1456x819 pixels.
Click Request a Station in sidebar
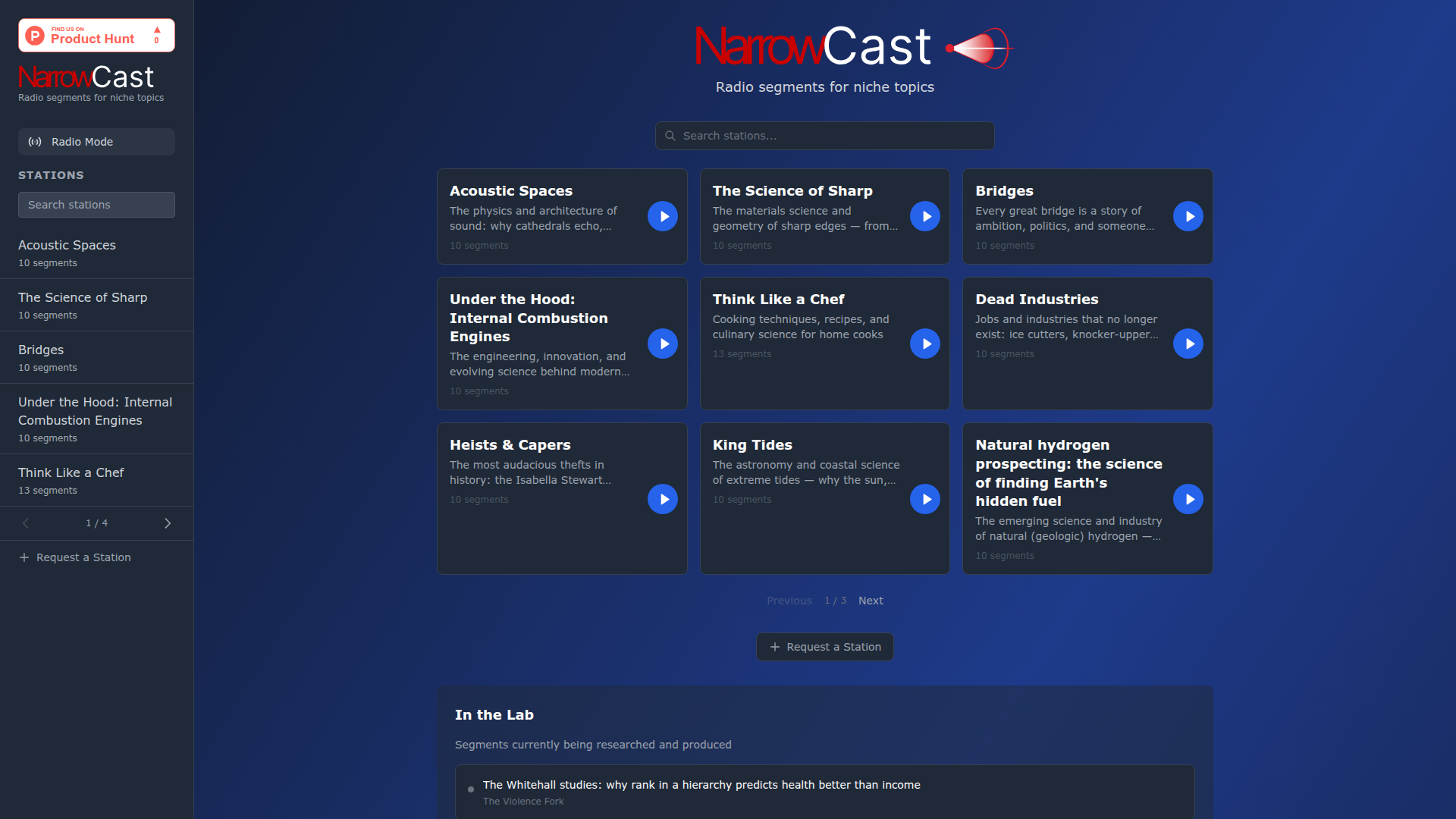[x=75, y=557]
